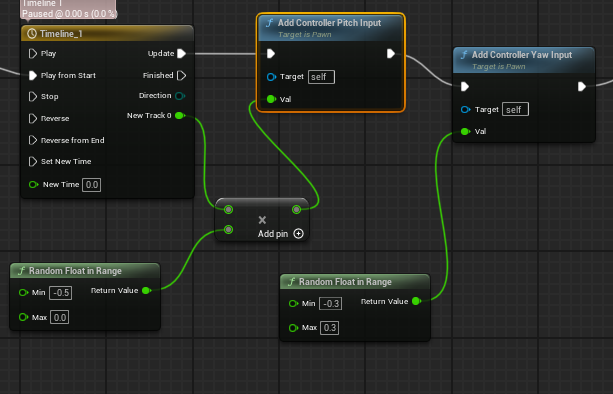The image size is (613, 394).
Task: Select the right Random Float in Range header
Action: point(355,281)
